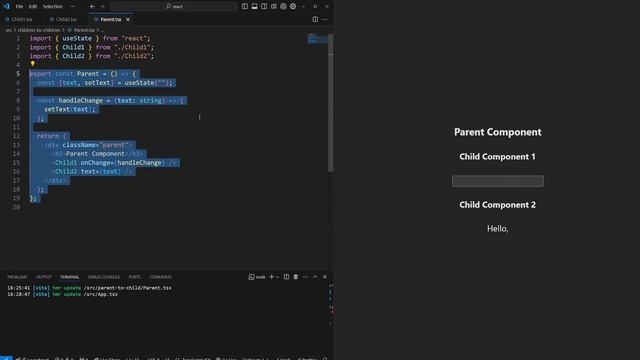Screen dimensions: 640x360
Task: Click the "Hello," text in preview
Action: pos(498,229)
